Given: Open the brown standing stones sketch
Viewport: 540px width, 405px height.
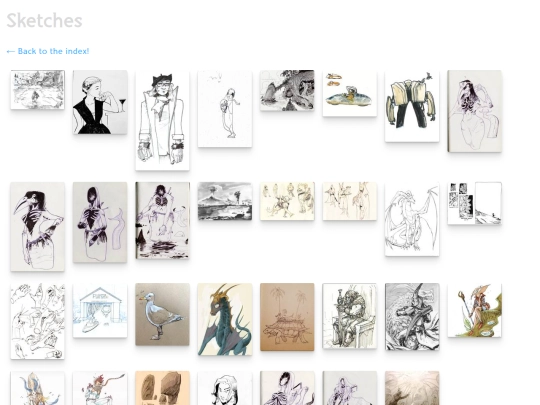Looking at the screenshot, I should (162, 388).
